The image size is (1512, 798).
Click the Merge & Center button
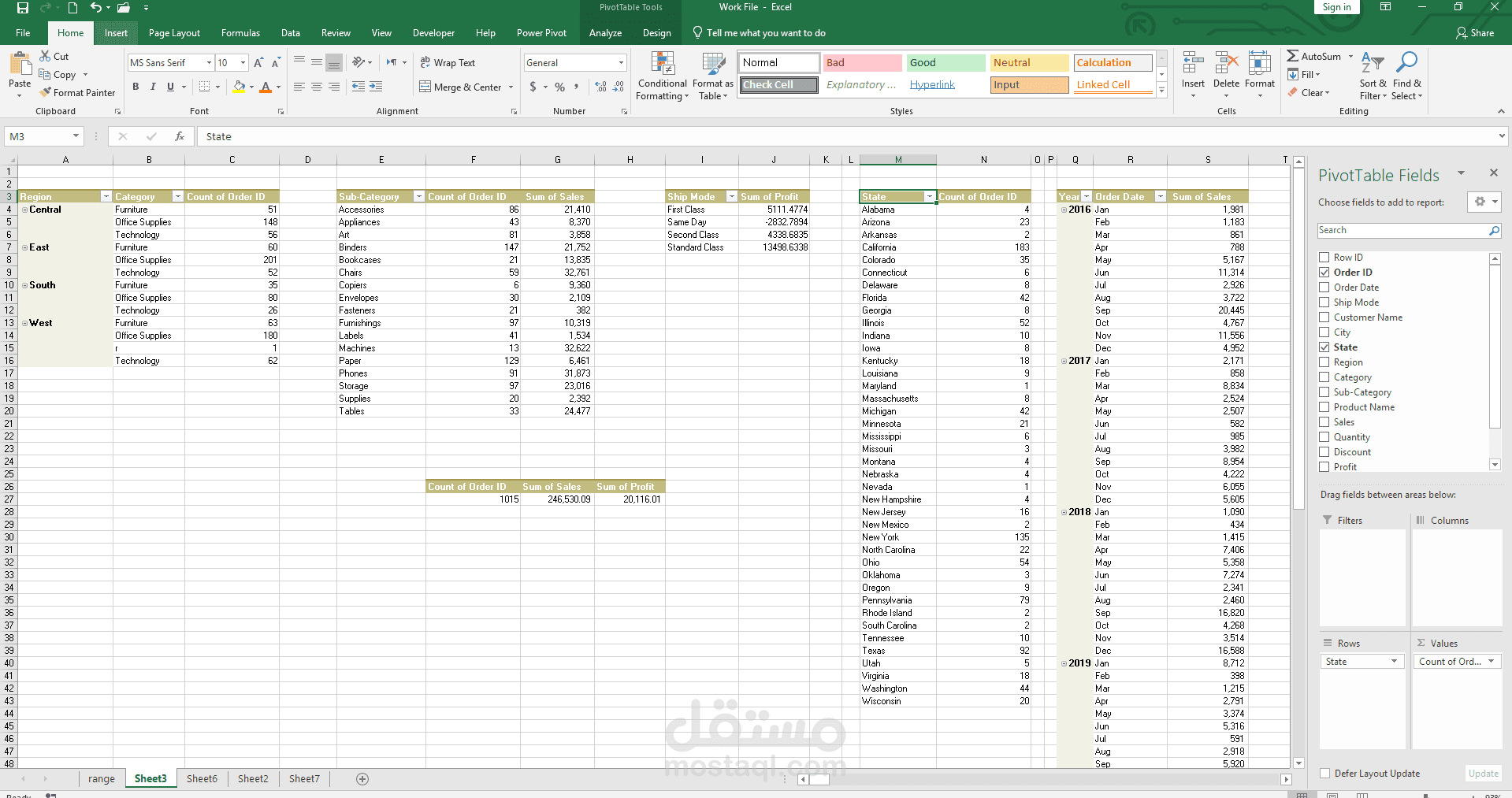(x=466, y=87)
